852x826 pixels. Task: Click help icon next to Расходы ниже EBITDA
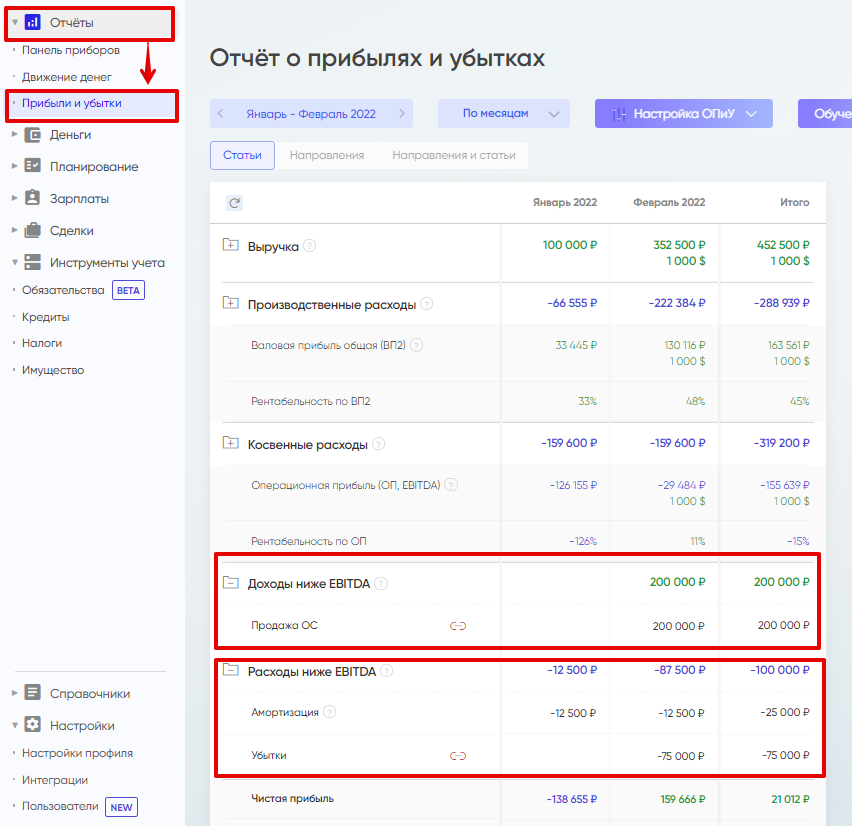386,672
